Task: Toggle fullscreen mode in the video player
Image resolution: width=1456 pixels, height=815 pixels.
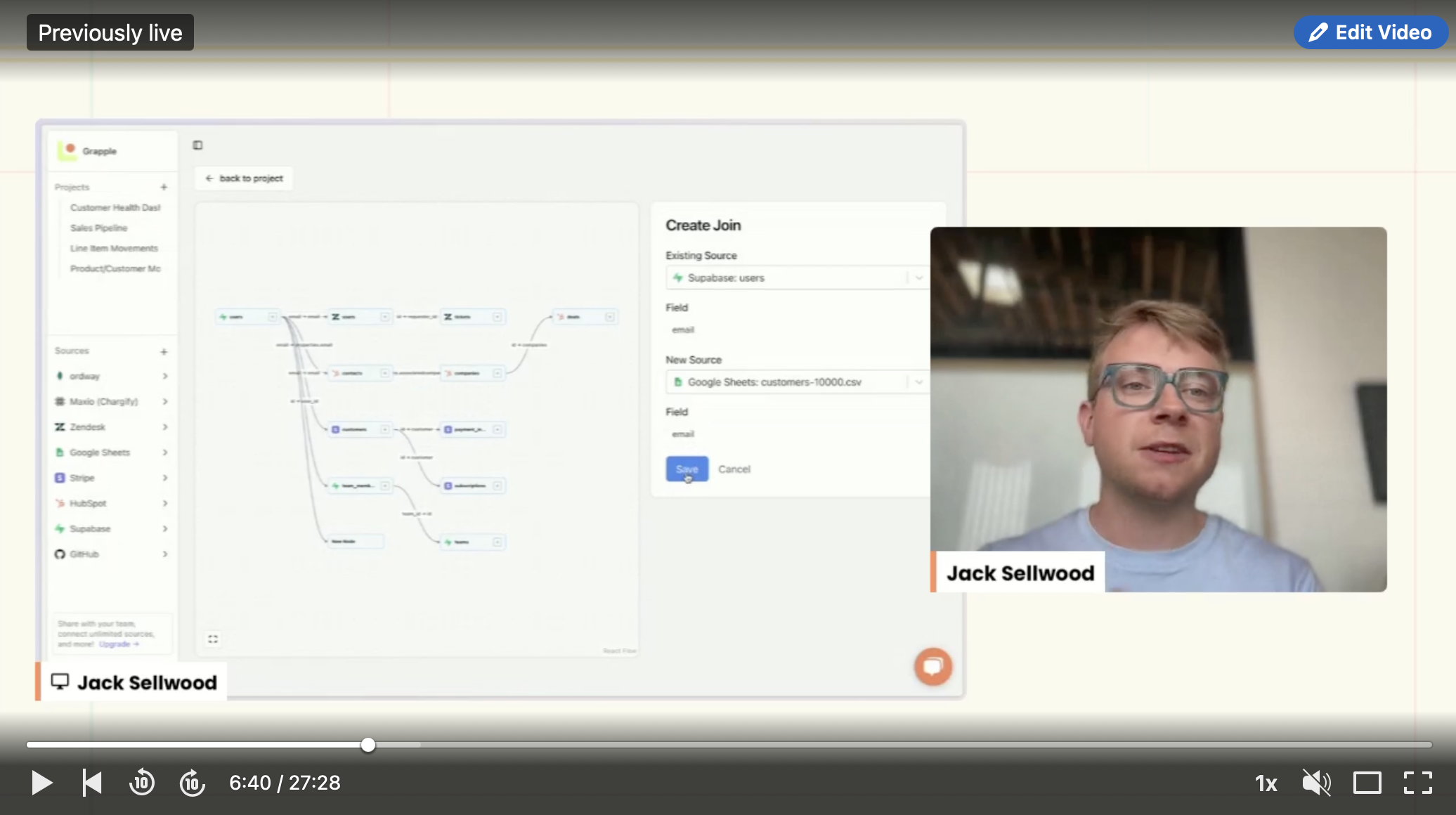Action: pos(1419,782)
